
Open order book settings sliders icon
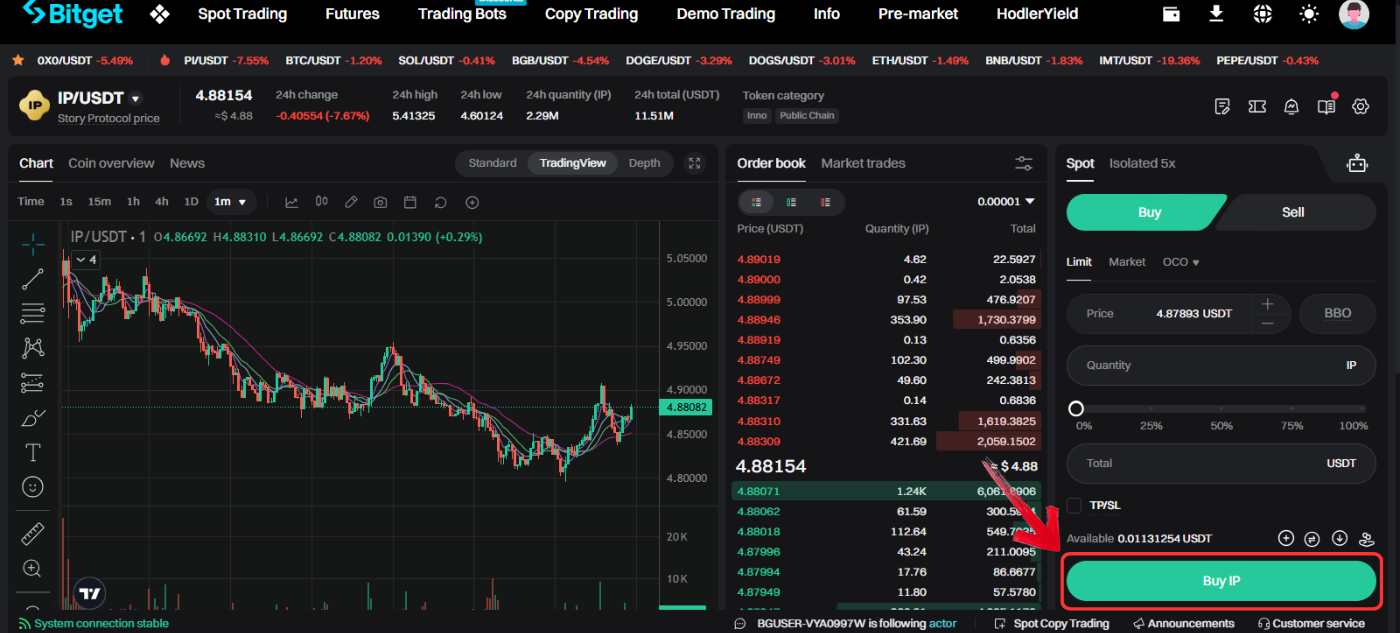point(1024,163)
